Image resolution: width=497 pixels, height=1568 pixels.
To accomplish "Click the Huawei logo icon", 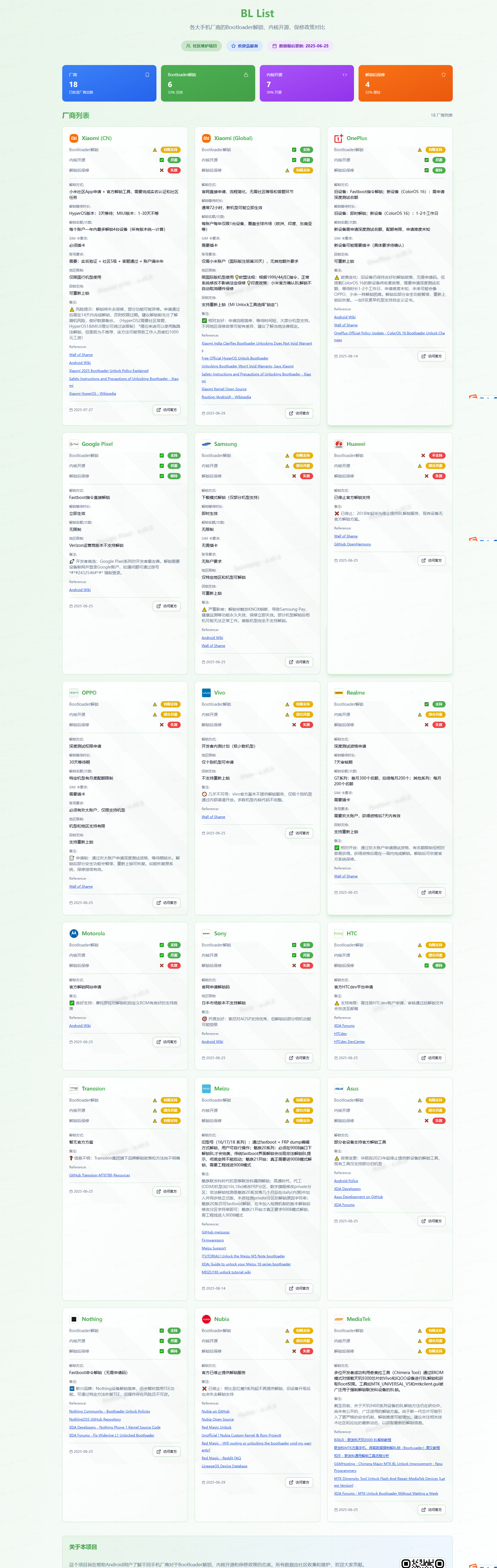I will click(x=339, y=444).
